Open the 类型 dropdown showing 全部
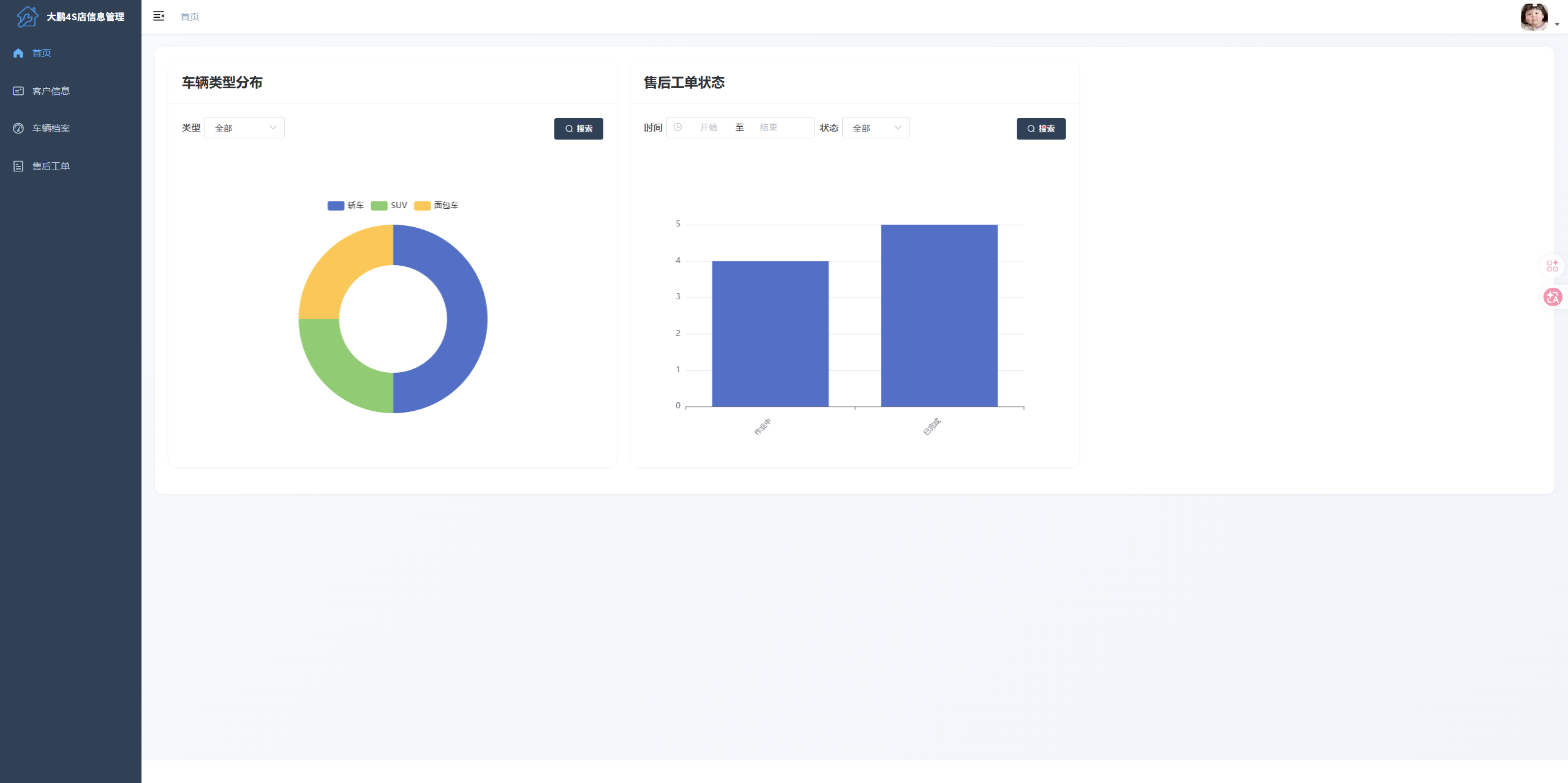The width and height of the screenshot is (1568, 783). coord(244,128)
